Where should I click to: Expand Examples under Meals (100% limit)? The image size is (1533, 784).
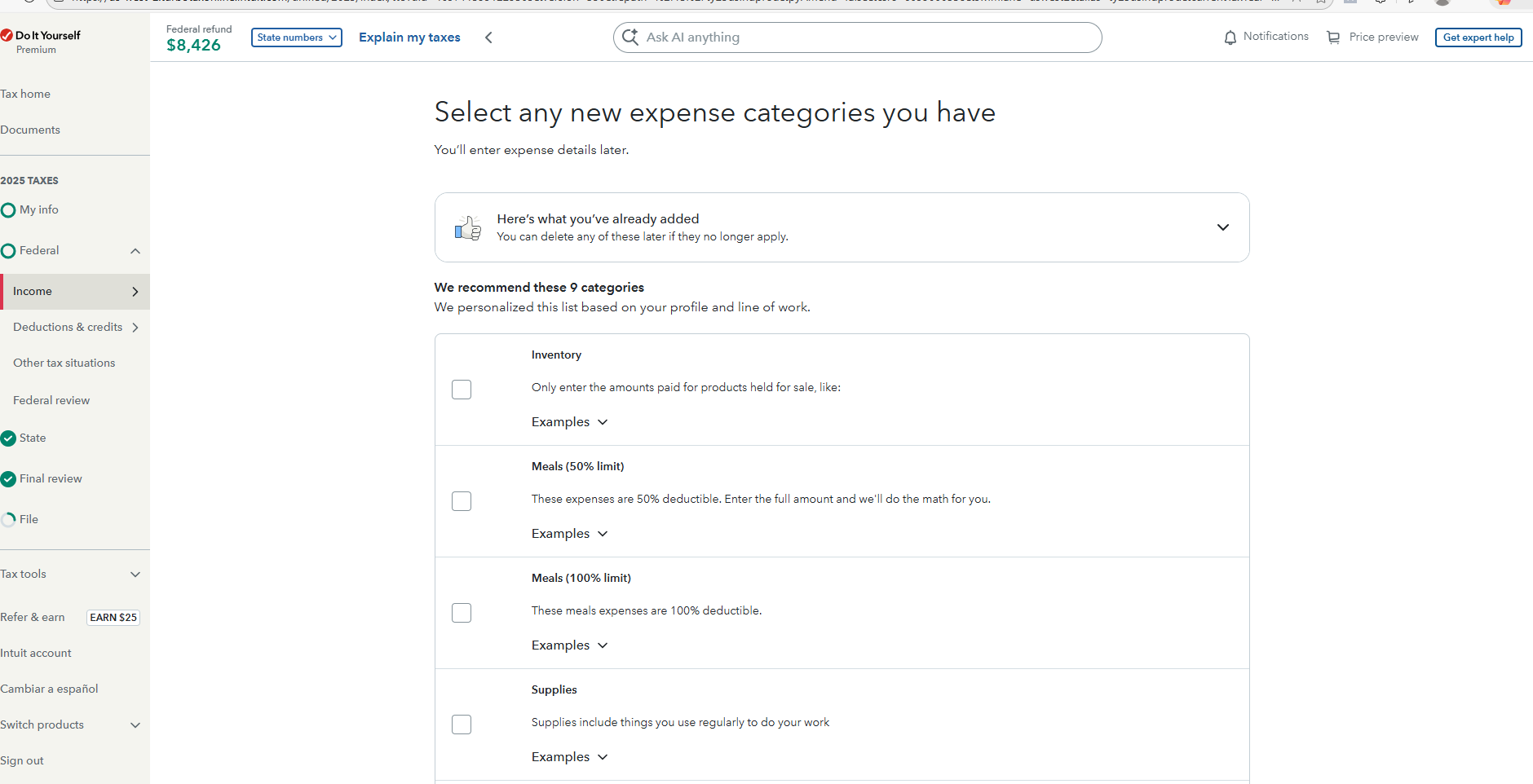[x=569, y=645]
